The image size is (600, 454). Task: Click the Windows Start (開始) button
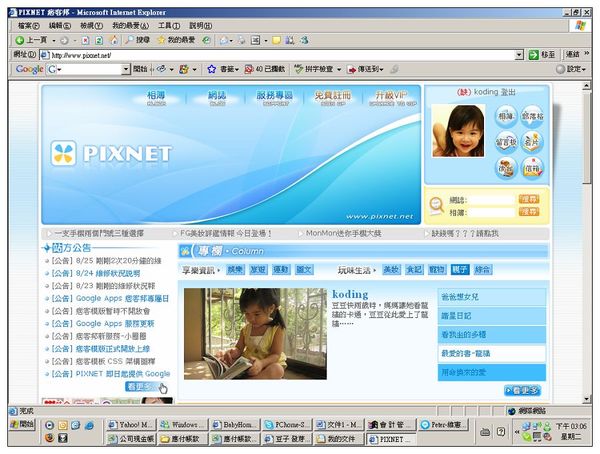click(22, 424)
